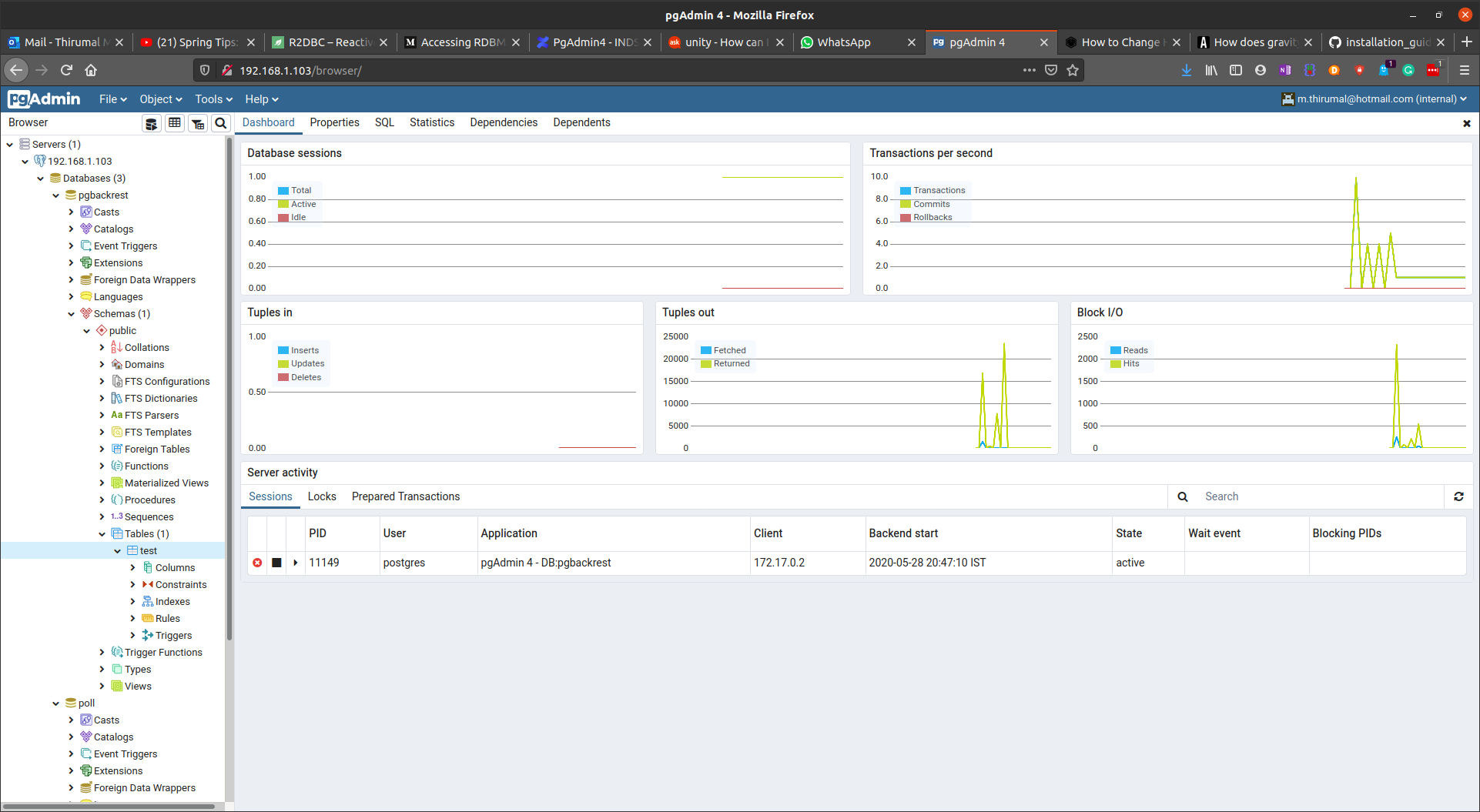Toggle the Total legend swatch in Database sessions
This screenshot has width=1480, height=812.
coord(283,190)
